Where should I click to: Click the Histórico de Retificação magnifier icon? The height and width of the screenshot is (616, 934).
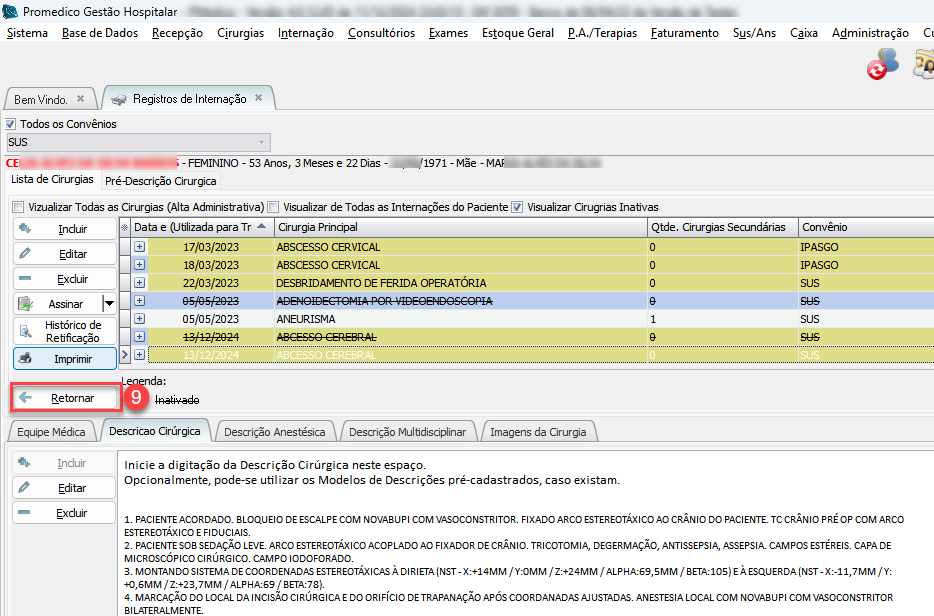pyautogui.click(x=25, y=331)
